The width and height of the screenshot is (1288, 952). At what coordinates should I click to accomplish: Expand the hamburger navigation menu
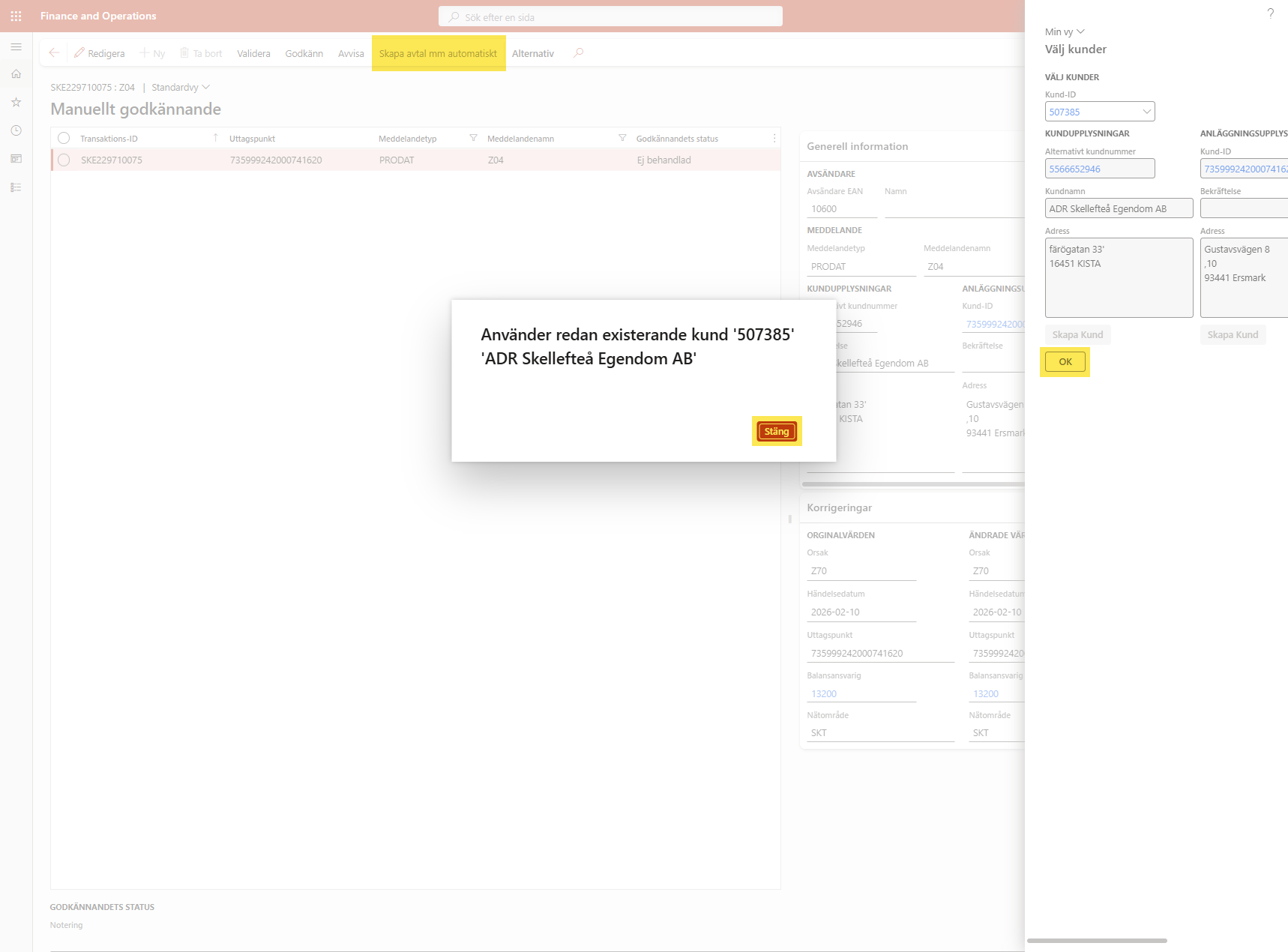point(16,46)
